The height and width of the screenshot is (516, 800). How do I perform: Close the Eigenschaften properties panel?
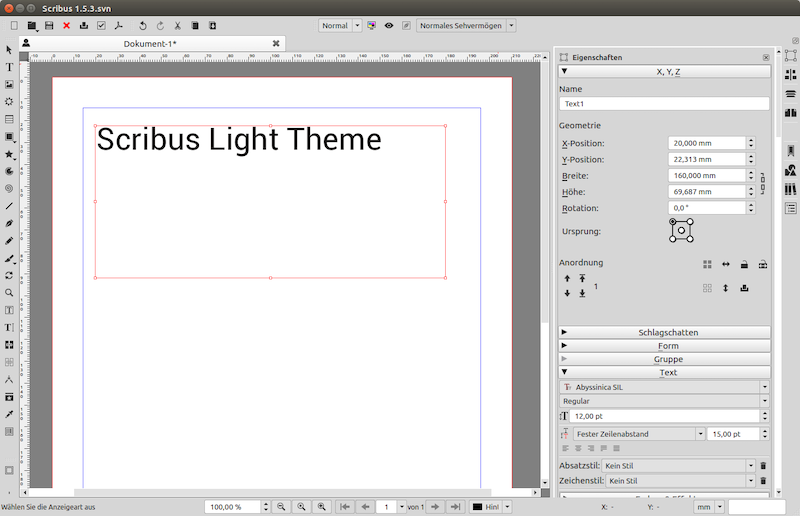[766, 58]
